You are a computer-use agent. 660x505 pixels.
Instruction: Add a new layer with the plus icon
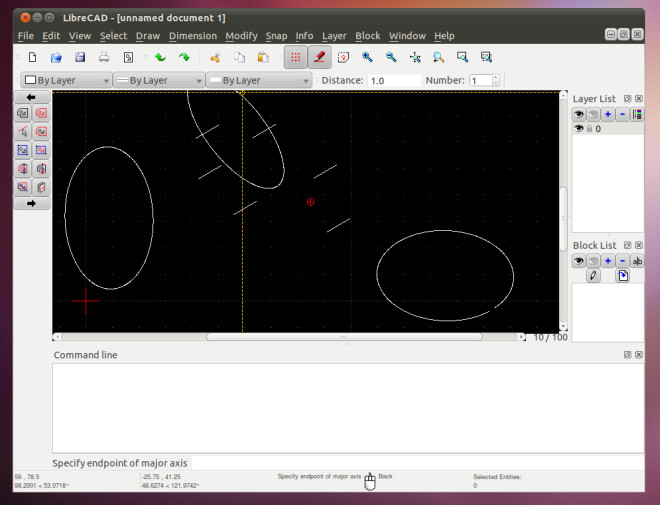tap(608, 114)
